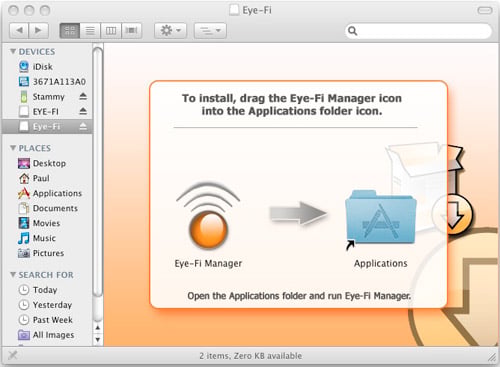Go back with the left arrow button
This screenshot has height=367, width=500.
19,31
